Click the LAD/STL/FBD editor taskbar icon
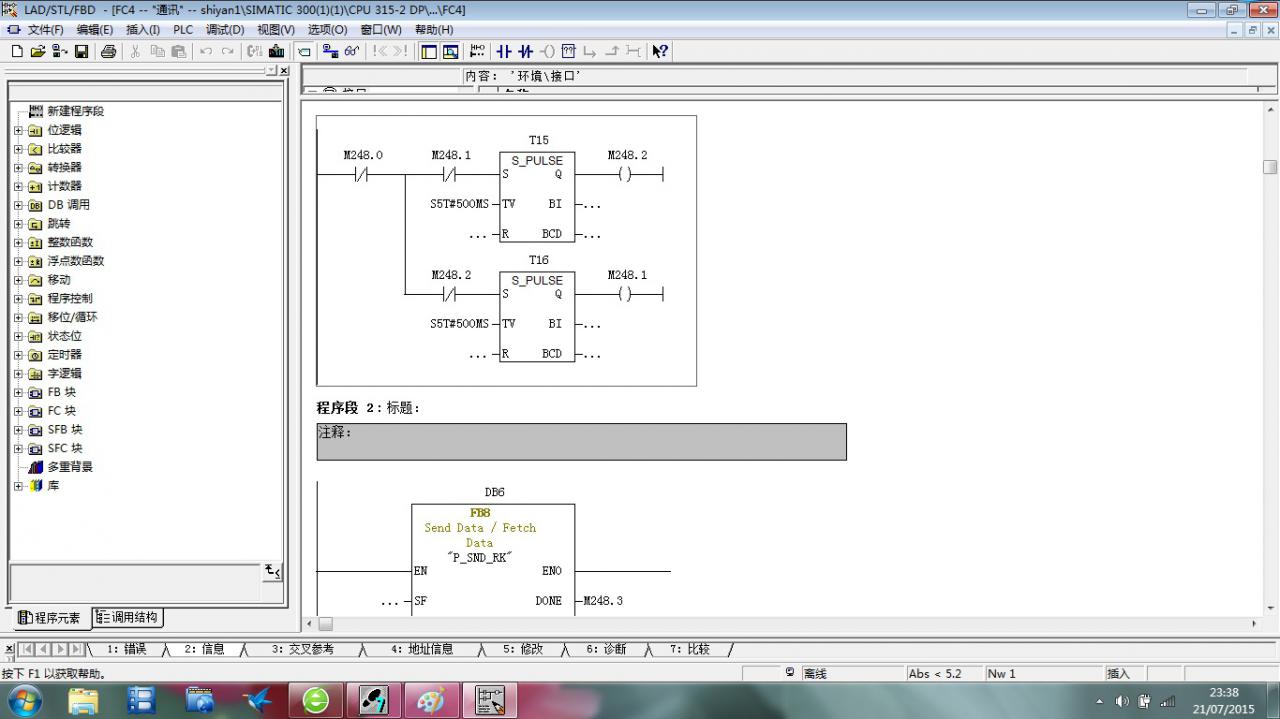1280x719 pixels. [x=489, y=700]
